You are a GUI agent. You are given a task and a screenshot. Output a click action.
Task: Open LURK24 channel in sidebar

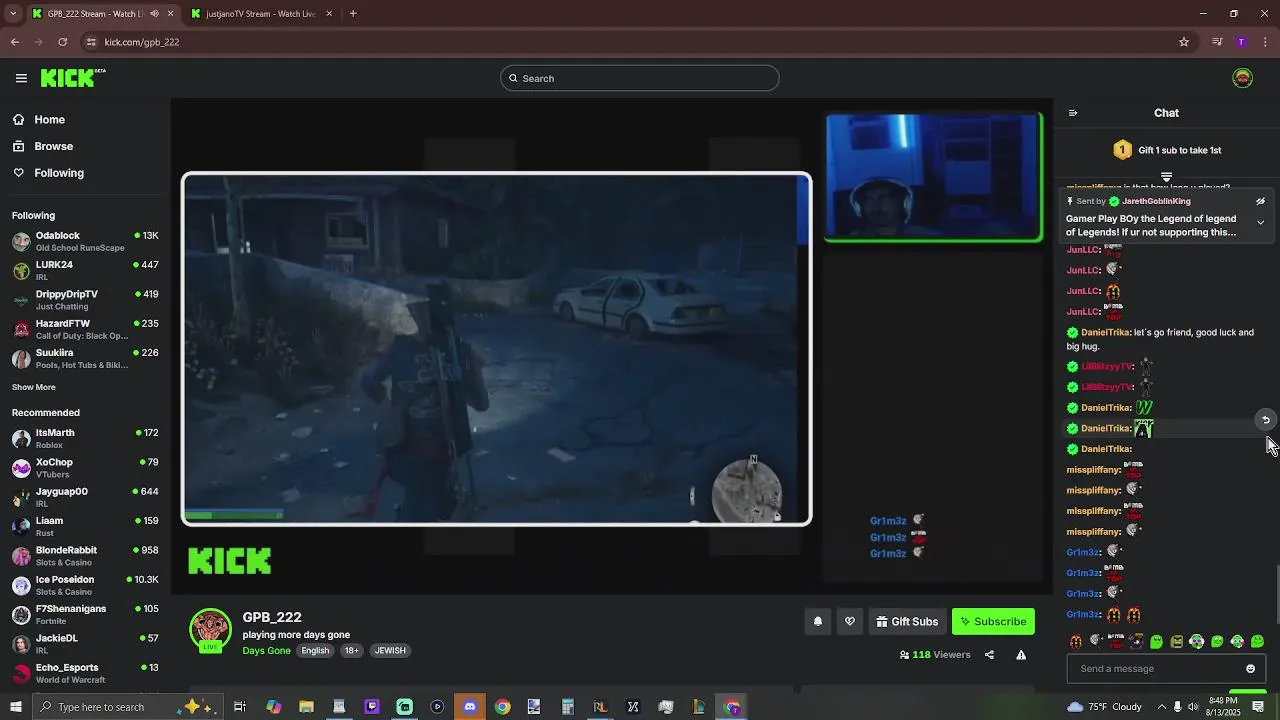[x=85, y=270]
